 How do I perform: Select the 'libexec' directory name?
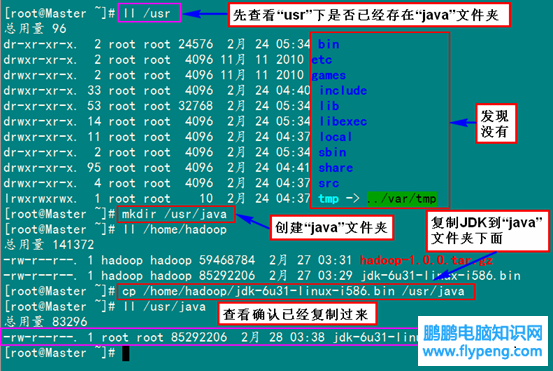343,121
